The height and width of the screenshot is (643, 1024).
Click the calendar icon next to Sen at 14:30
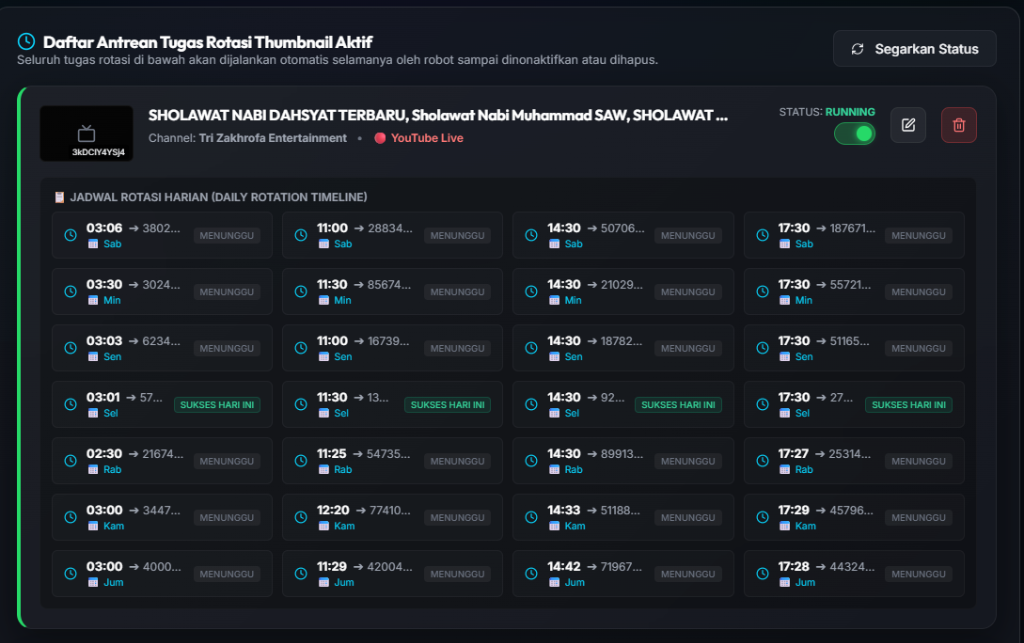click(x=554, y=356)
